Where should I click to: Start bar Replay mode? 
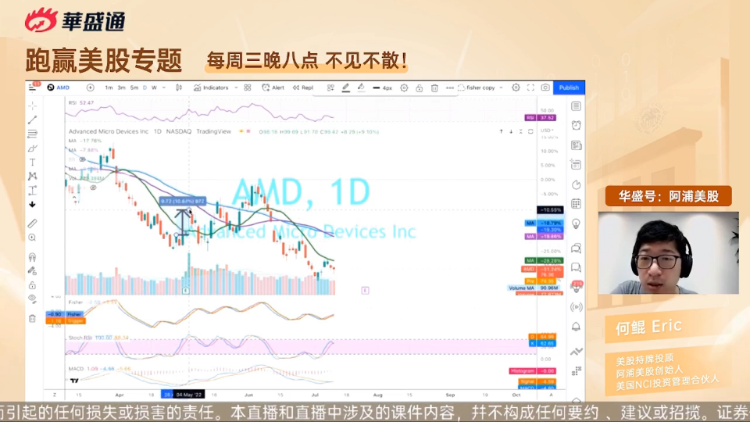(x=303, y=88)
